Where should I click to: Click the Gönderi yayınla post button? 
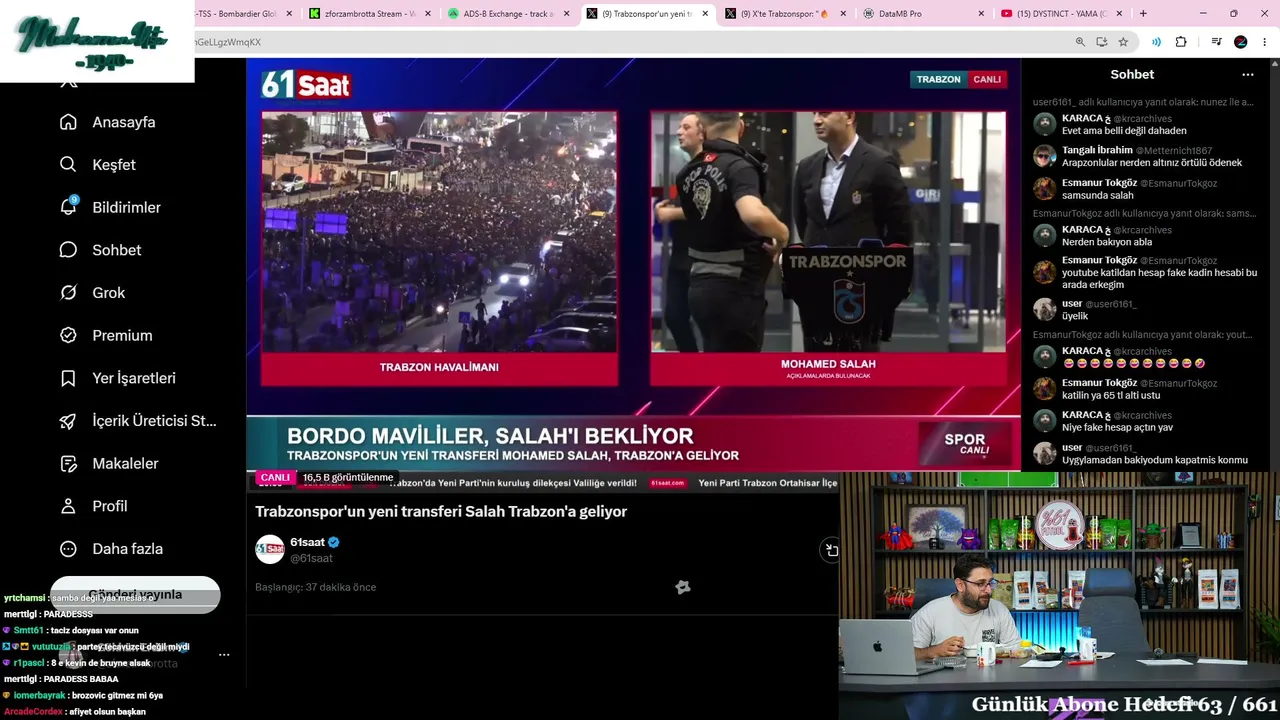click(135, 595)
